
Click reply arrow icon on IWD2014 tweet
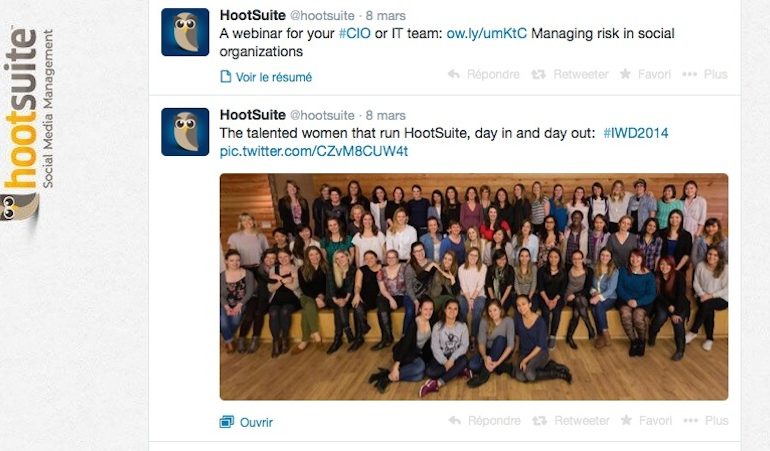[x=455, y=421]
